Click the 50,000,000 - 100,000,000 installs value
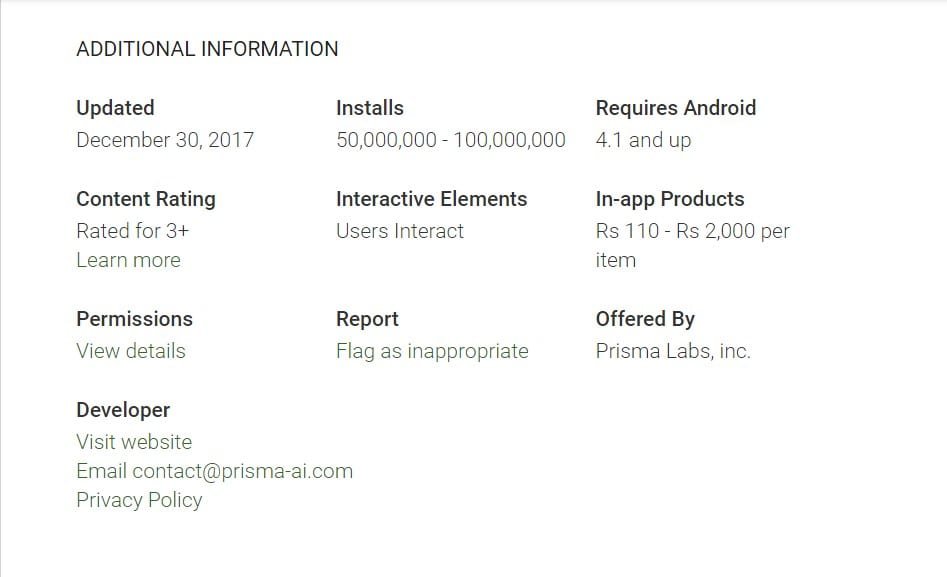The image size is (947, 577). (x=451, y=140)
